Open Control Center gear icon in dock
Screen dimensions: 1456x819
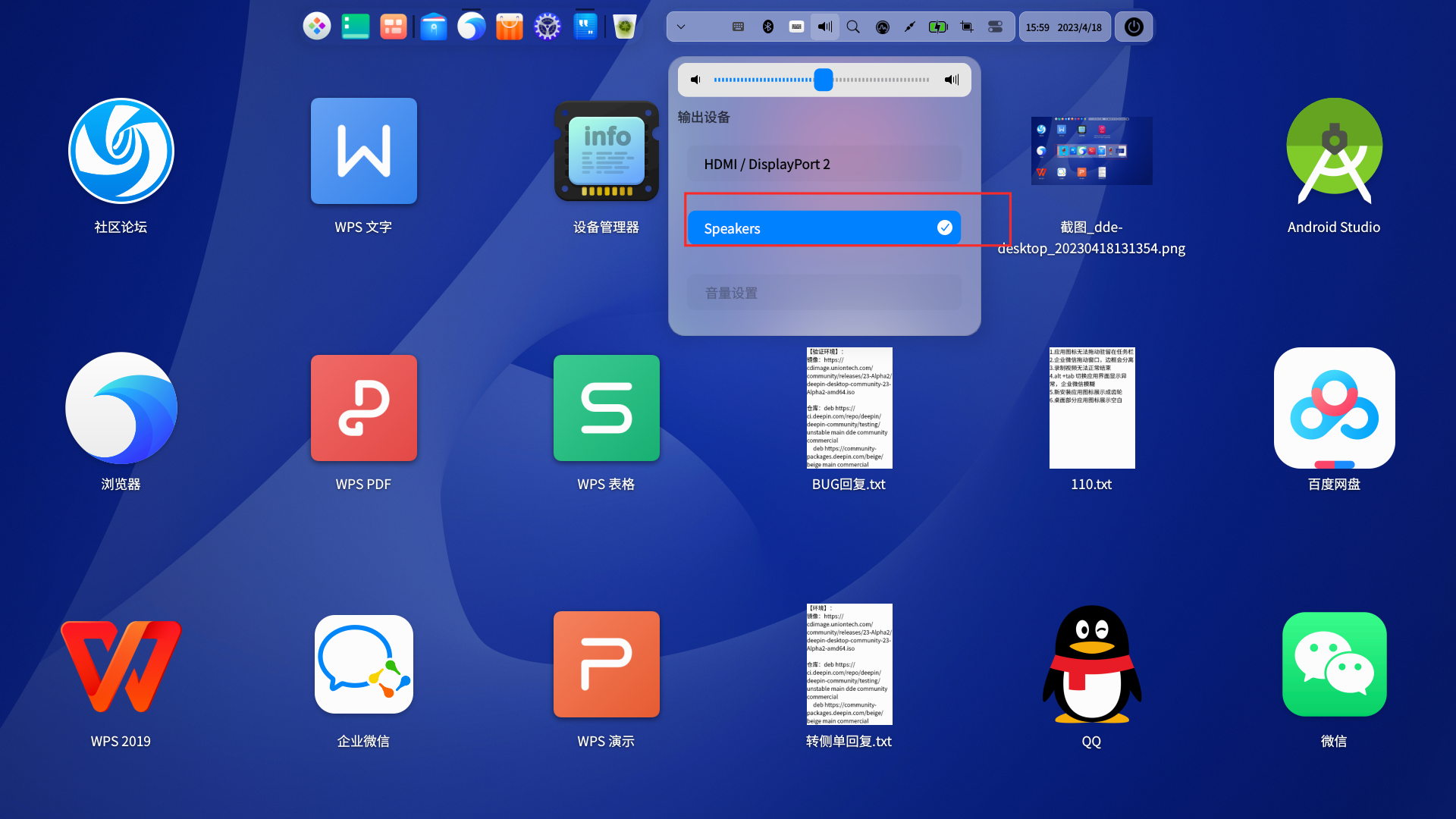(x=547, y=27)
